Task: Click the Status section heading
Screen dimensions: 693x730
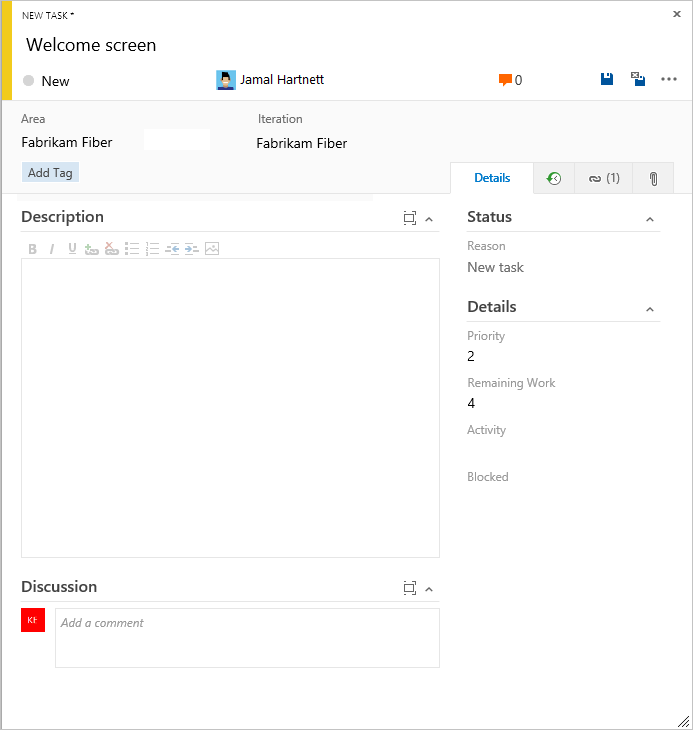Action: click(x=489, y=217)
